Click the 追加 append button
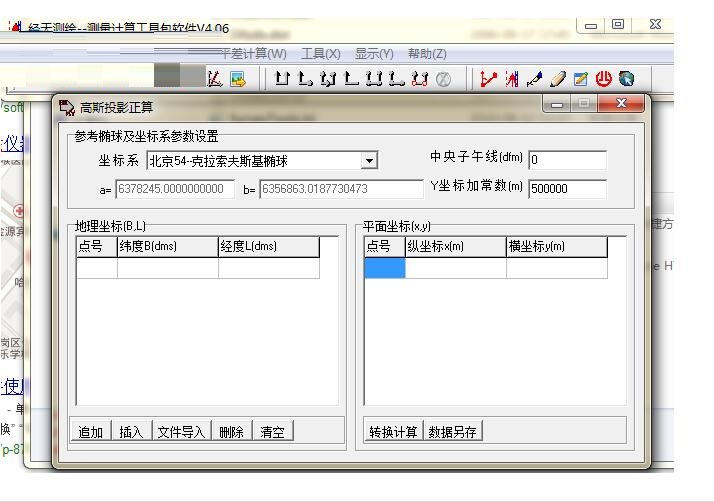This screenshot has width=714, height=502. point(91,432)
